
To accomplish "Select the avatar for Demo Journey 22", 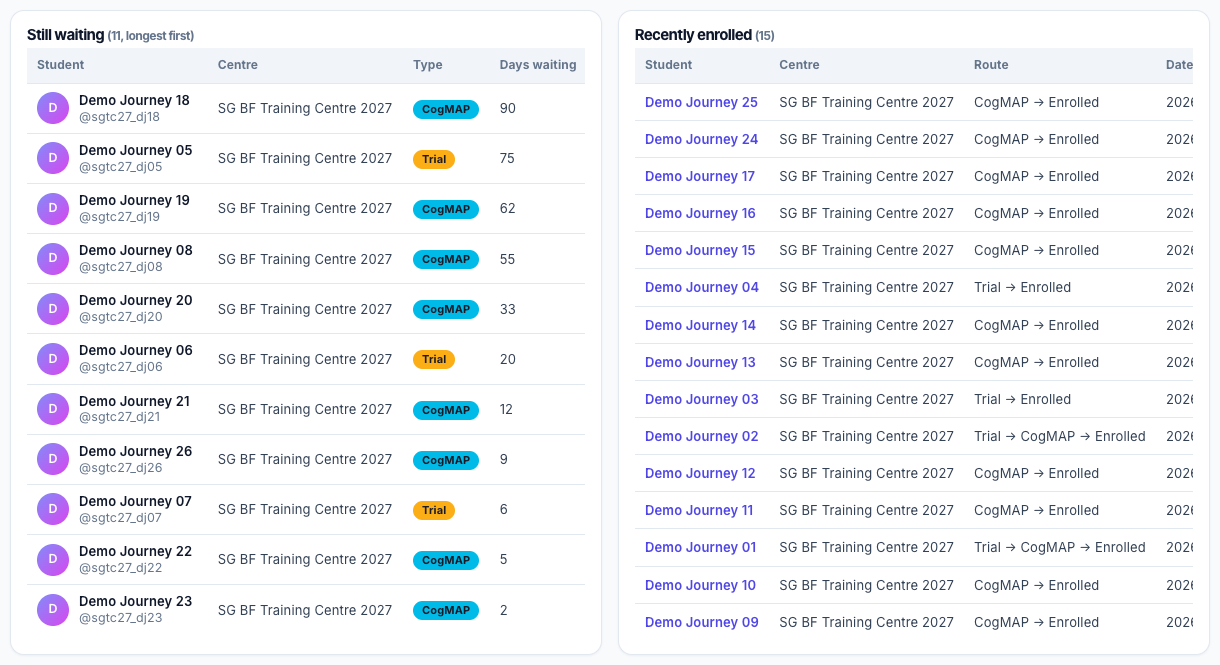I will (53, 559).
